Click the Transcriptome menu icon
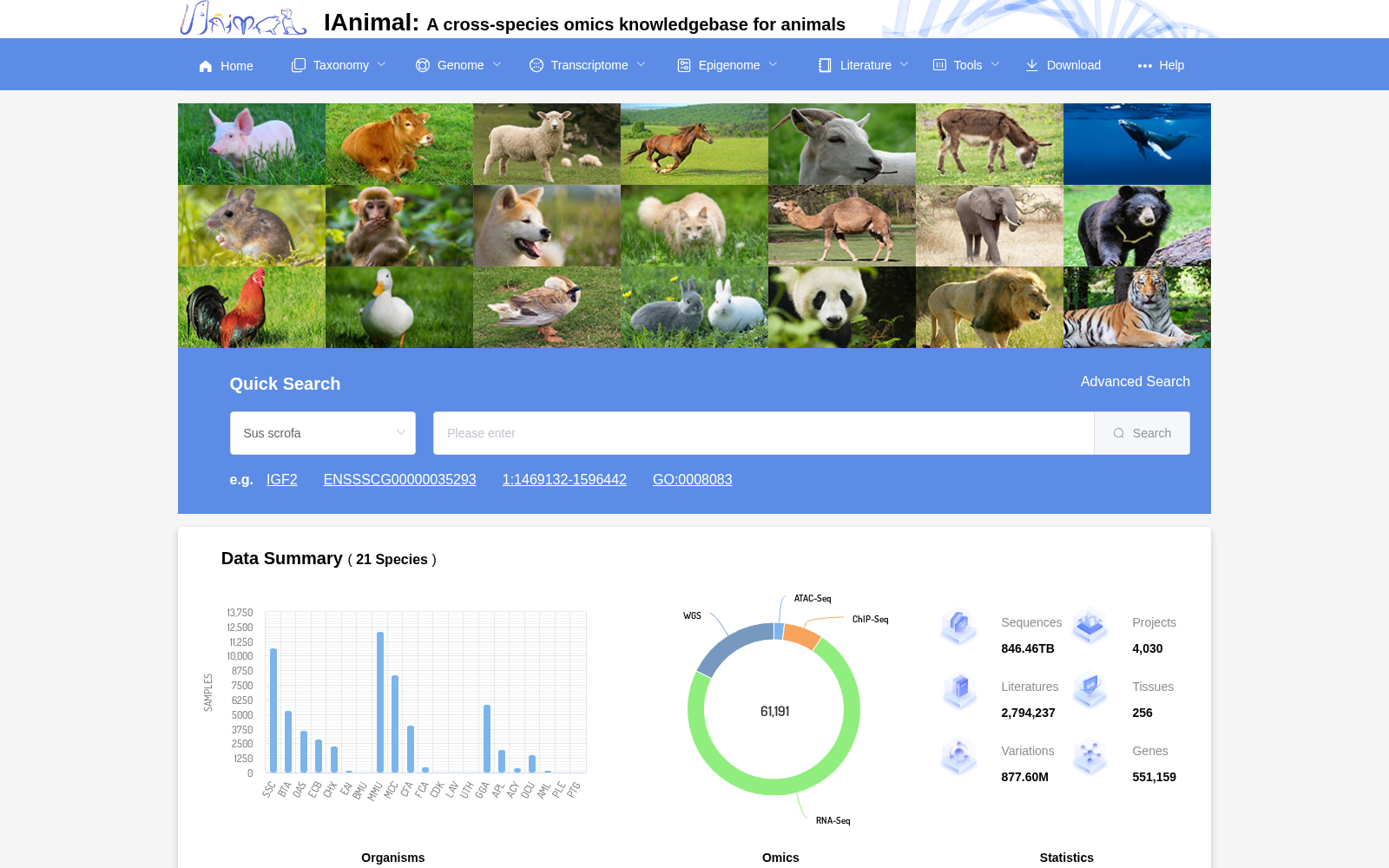 click(537, 65)
